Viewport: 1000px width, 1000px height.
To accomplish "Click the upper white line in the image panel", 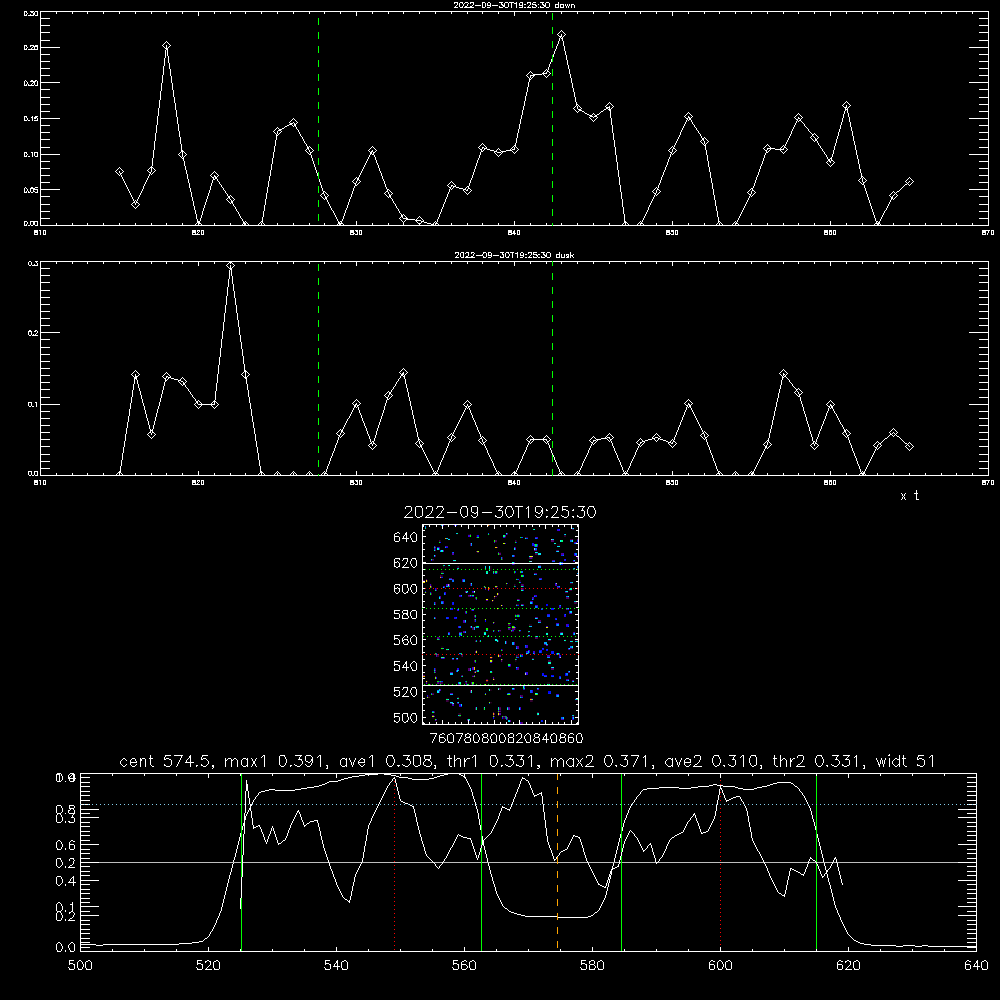I will 500,563.
